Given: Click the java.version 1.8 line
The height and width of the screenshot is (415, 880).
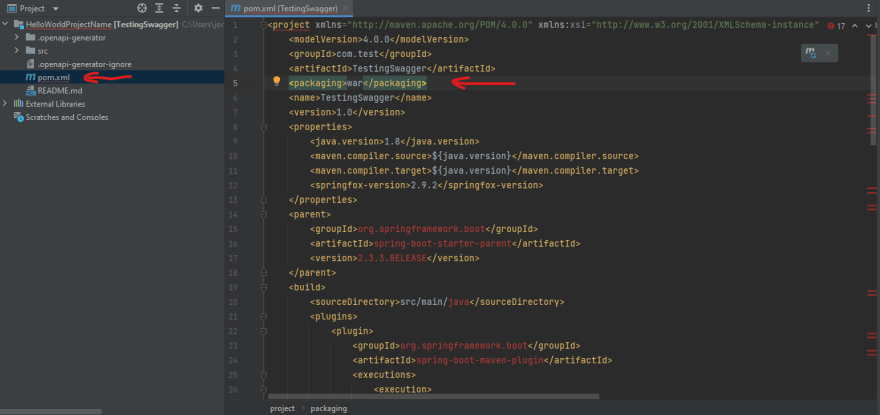Looking at the screenshot, I should pos(395,142).
